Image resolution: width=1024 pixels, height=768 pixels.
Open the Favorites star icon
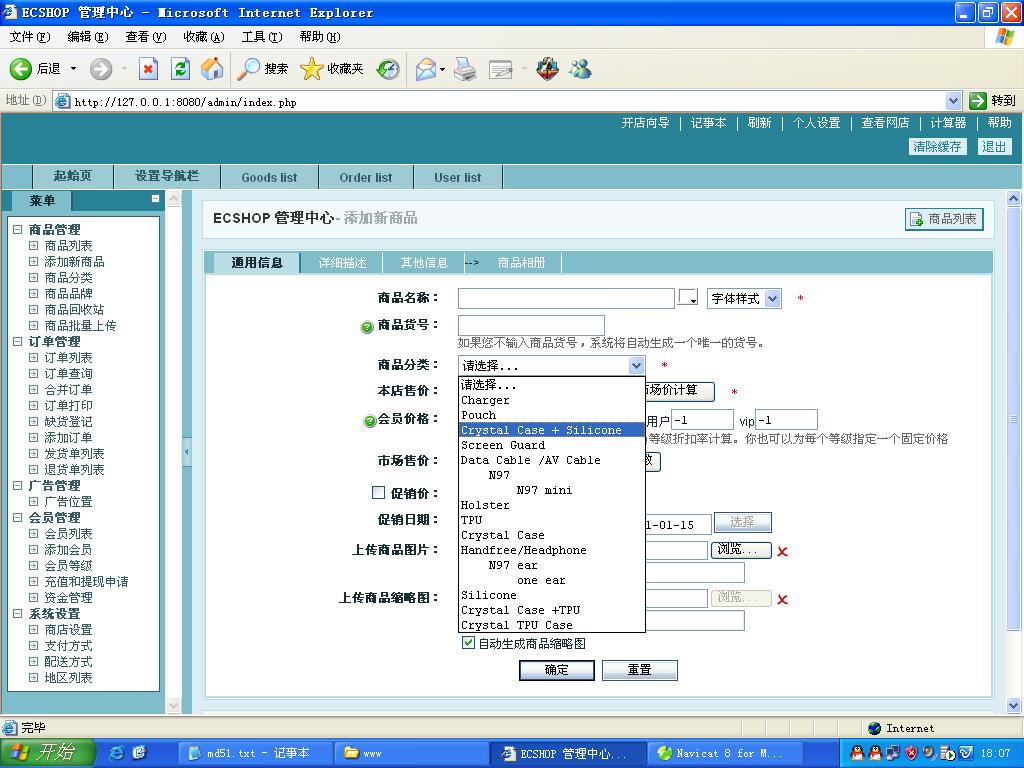[x=312, y=69]
